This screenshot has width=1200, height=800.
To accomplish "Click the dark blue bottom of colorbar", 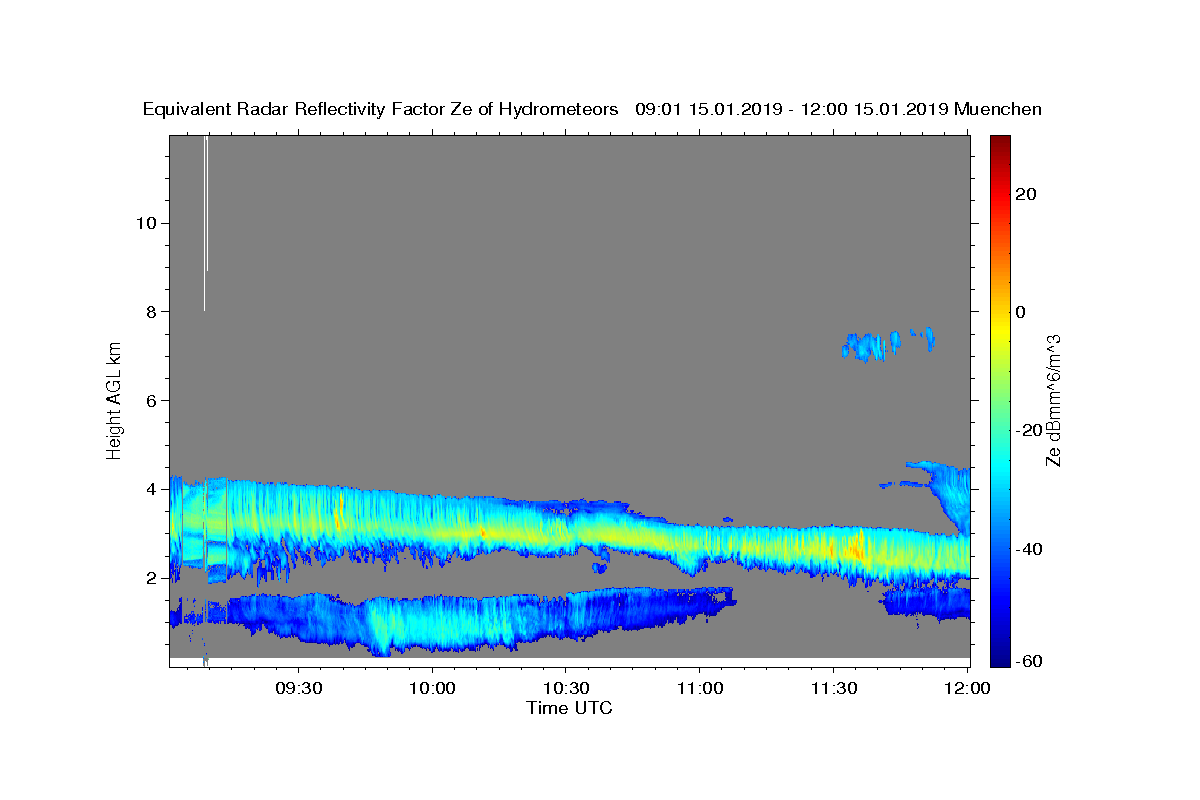I will click(999, 655).
